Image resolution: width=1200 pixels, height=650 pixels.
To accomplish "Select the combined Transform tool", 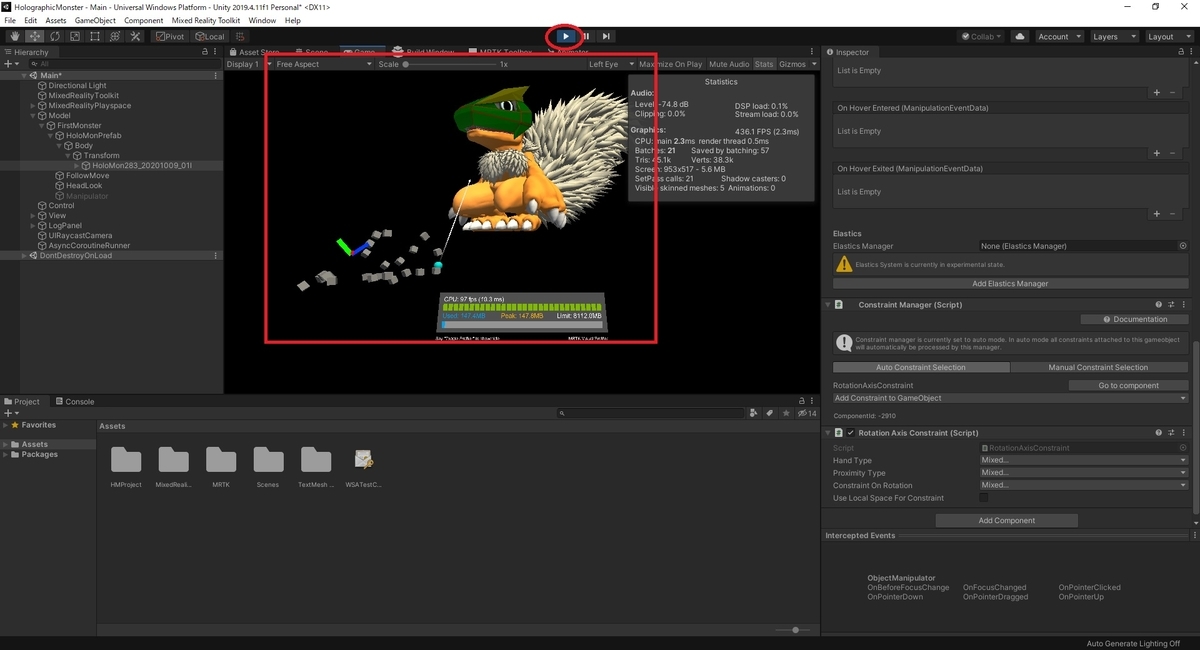I will tap(114, 36).
